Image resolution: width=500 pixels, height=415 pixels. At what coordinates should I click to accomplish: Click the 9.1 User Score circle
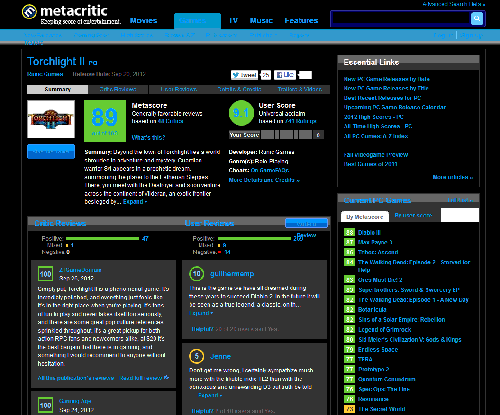click(x=241, y=113)
